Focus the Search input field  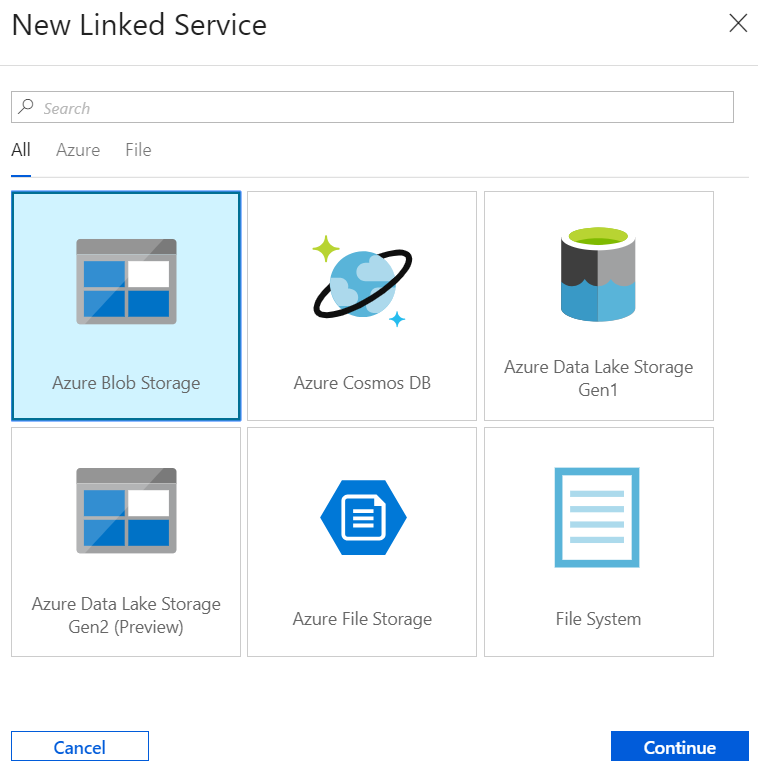(380, 108)
